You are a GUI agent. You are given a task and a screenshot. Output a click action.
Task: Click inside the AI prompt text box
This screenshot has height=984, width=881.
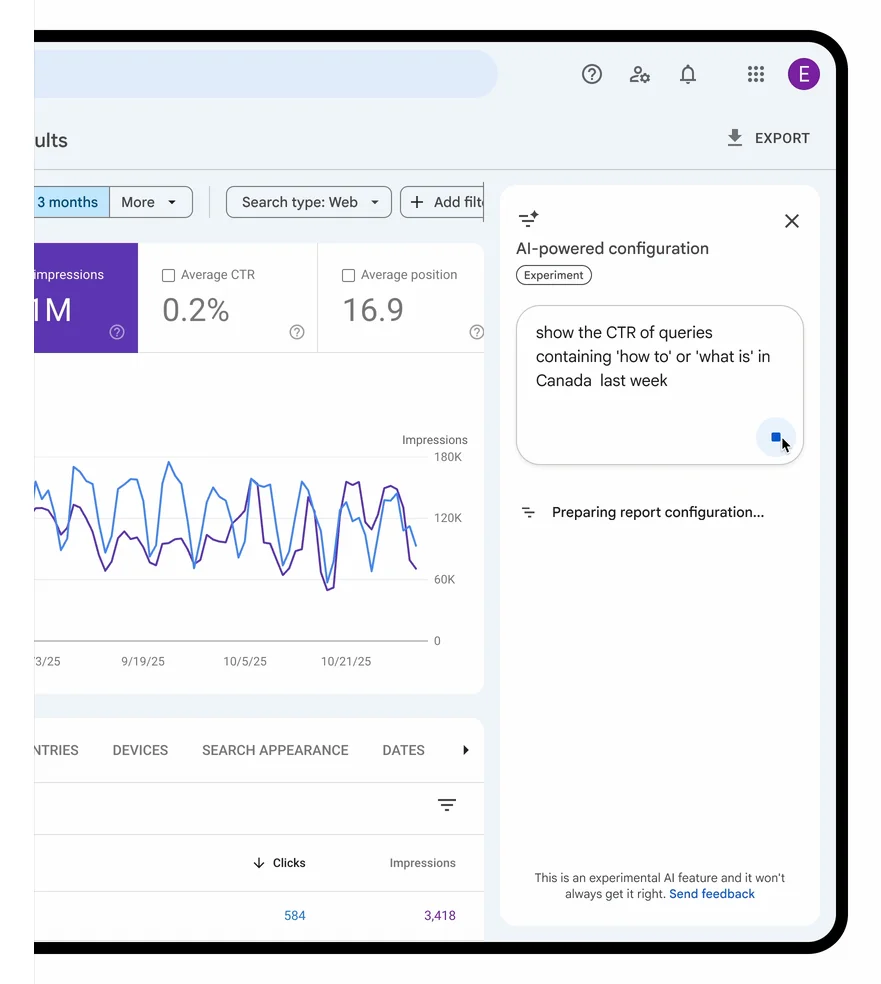pos(650,370)
